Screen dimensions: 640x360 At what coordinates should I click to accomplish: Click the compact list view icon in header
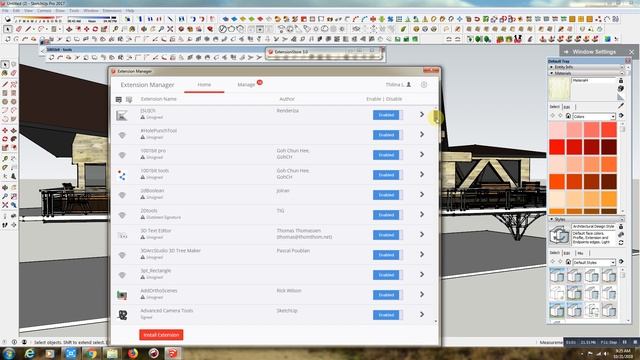[129, 99]
